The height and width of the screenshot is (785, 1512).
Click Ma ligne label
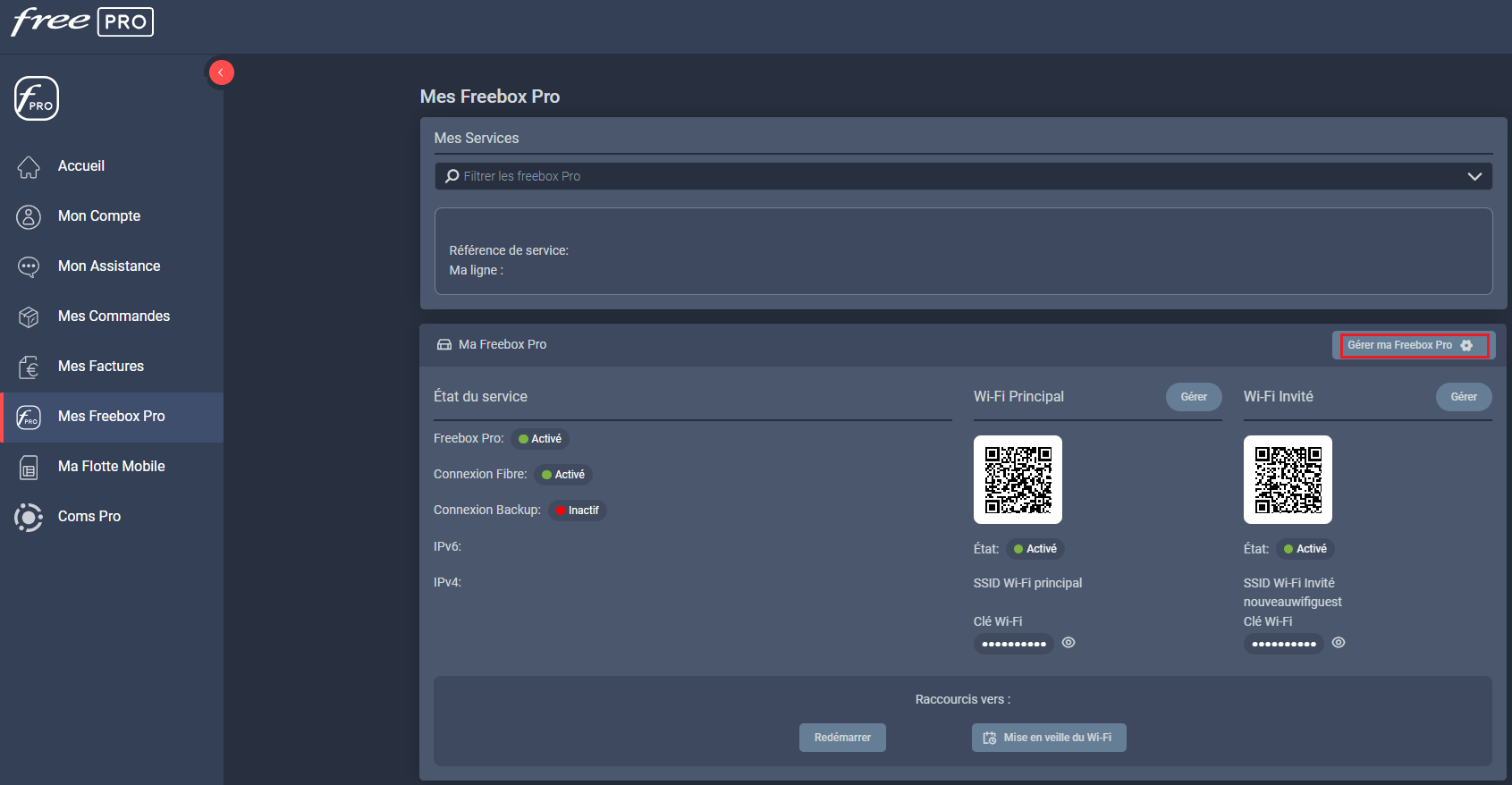(477, 271)
